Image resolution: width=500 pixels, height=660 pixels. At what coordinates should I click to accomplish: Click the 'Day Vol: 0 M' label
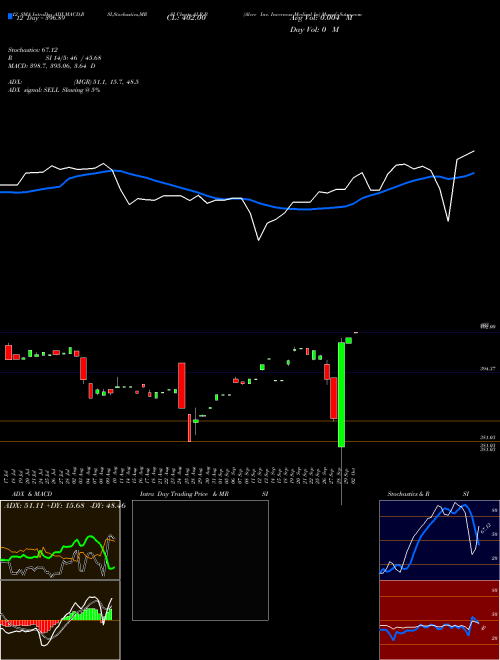[x=314, y=30]
